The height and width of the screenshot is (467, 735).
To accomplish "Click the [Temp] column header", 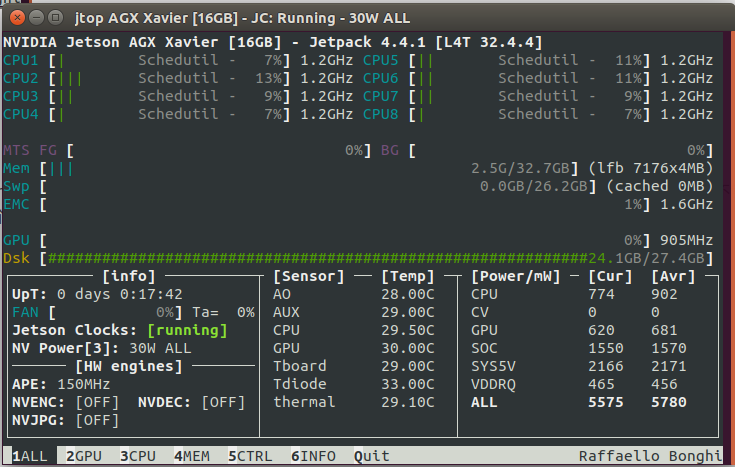I will [x=408, y=276].
